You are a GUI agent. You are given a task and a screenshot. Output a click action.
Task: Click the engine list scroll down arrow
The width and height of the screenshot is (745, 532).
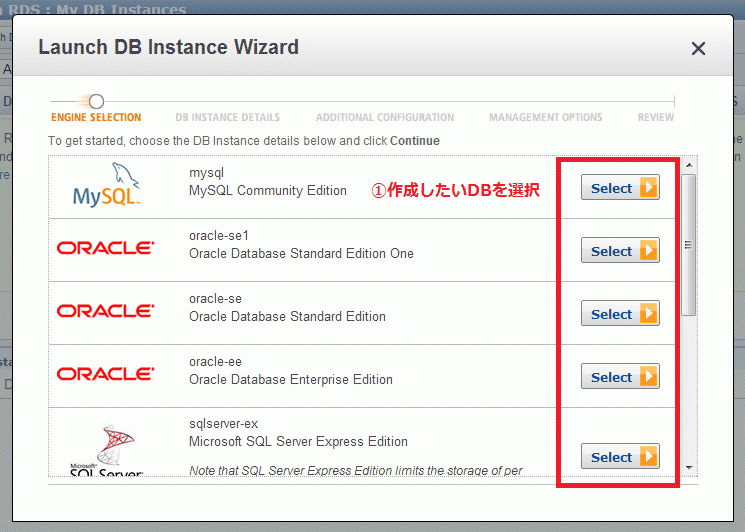689,468
